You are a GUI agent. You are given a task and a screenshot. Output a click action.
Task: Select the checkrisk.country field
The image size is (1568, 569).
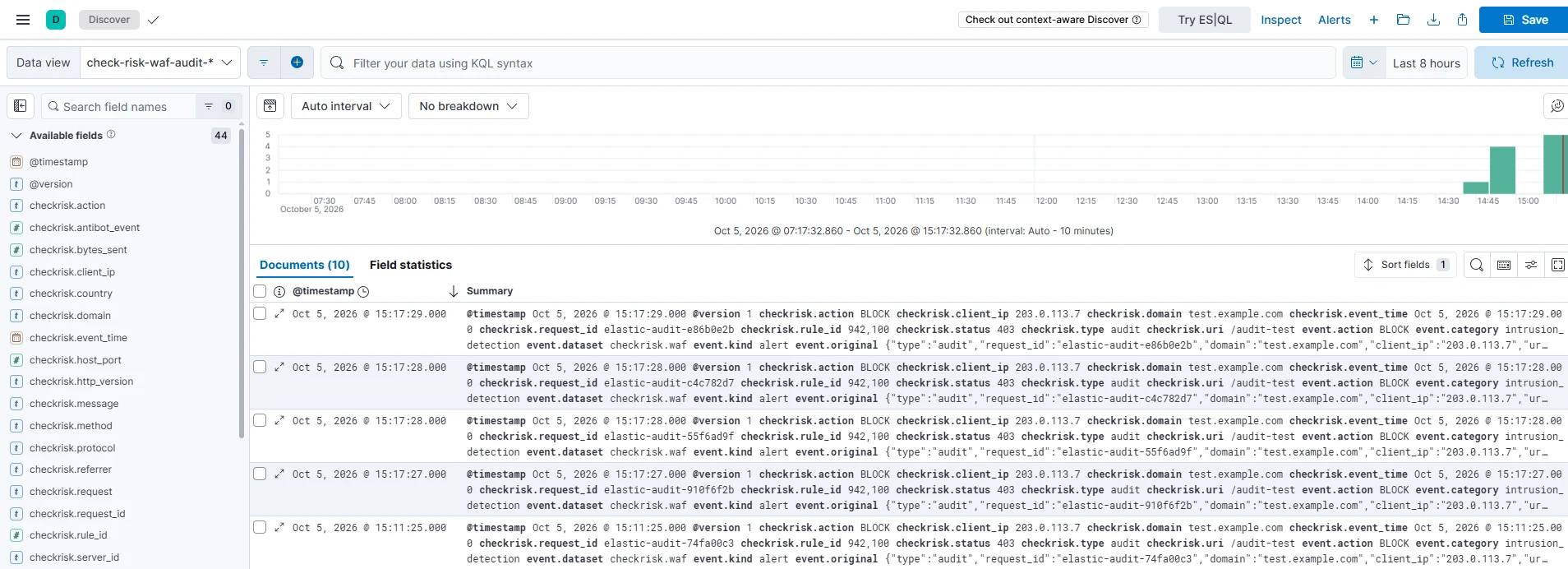tap(71, 294)
